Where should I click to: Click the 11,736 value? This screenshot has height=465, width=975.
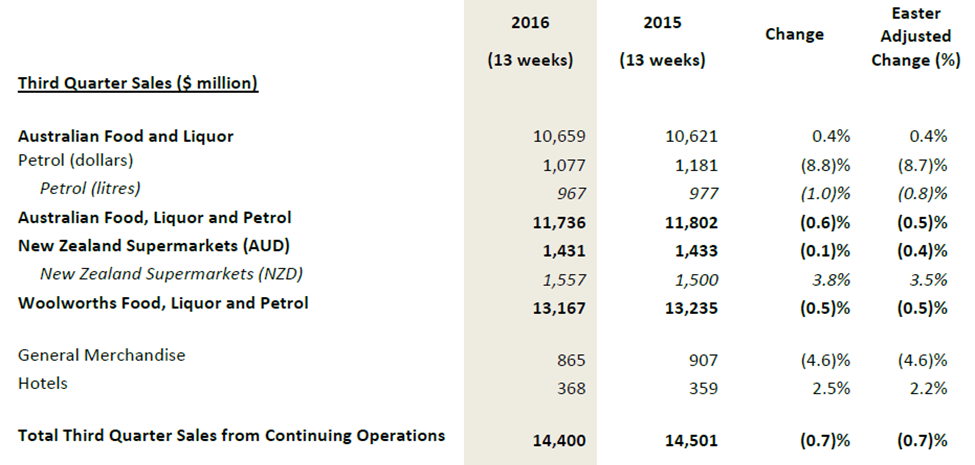(560, 223)
